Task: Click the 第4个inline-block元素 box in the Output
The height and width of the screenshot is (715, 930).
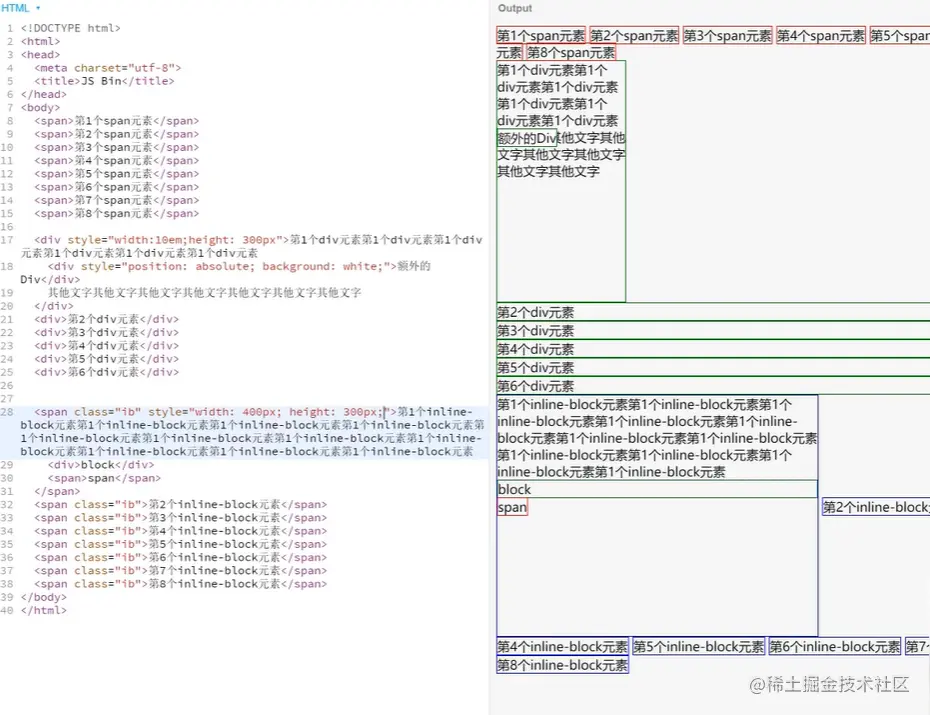Action: click(x=562, y=646)
